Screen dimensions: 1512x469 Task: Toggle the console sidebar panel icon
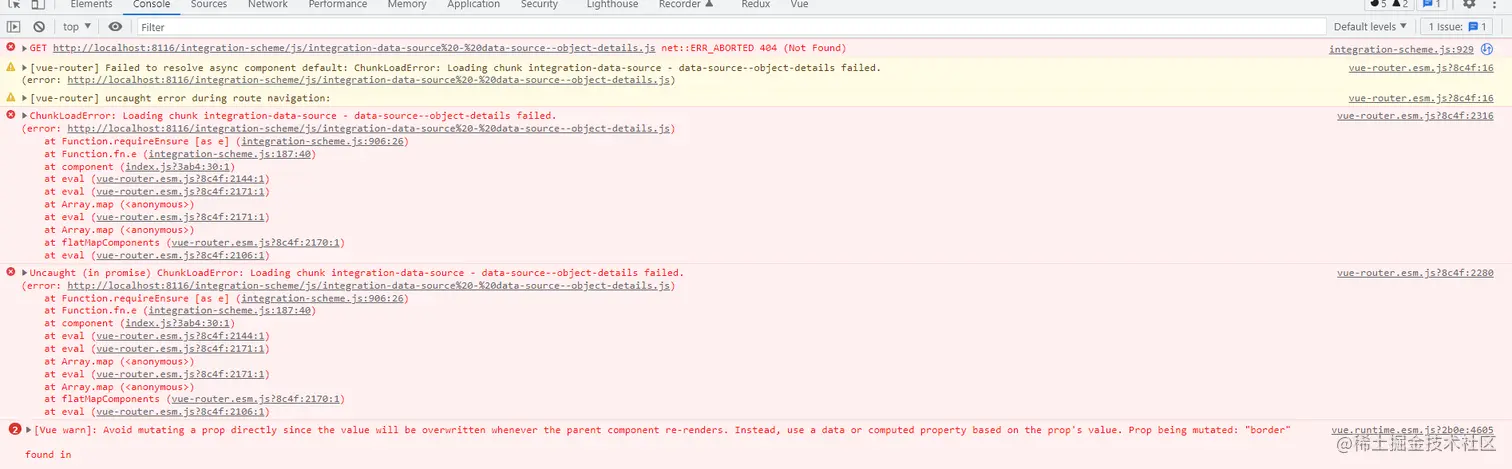point(14,27)
